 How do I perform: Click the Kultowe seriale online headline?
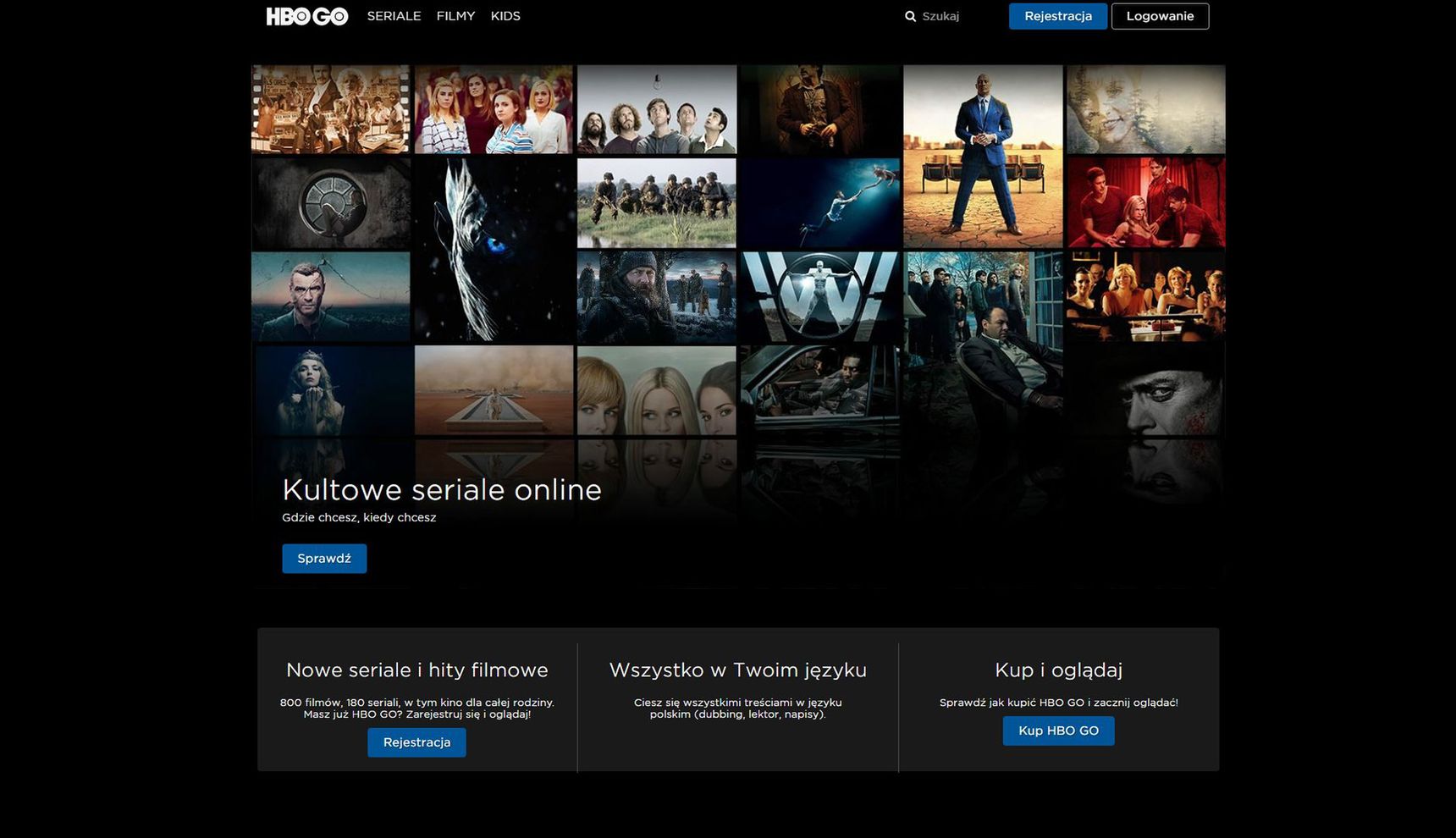click(x=442, y=489)
